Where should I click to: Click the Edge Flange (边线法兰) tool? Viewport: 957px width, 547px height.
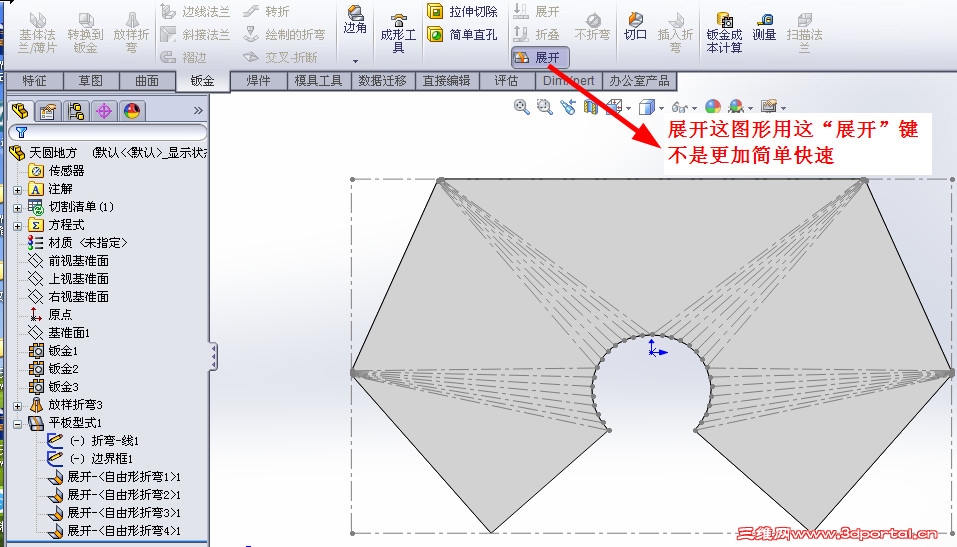(195, 12)
